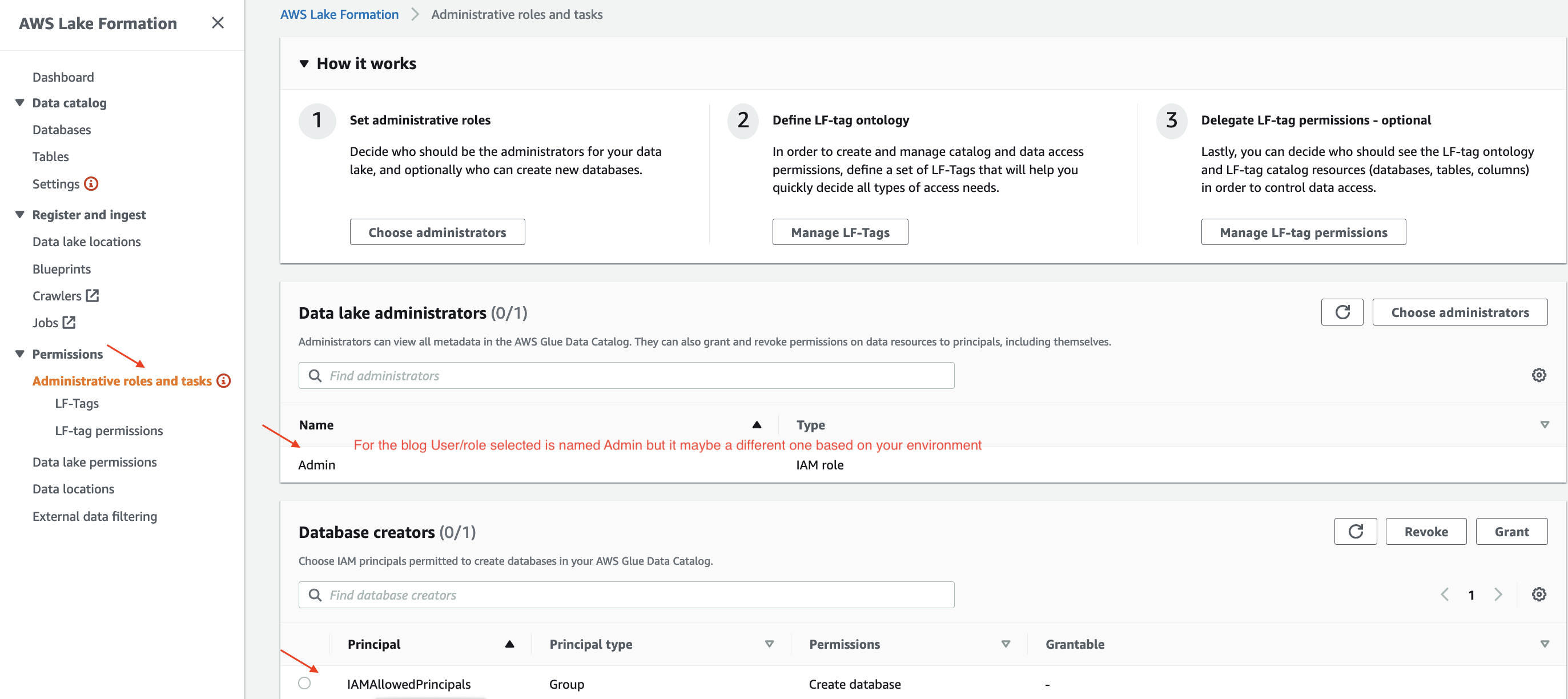This screenshot has width=1568, height=699.
Task: Click info icon beside Administrative roles and tasks
Action: 224,380
